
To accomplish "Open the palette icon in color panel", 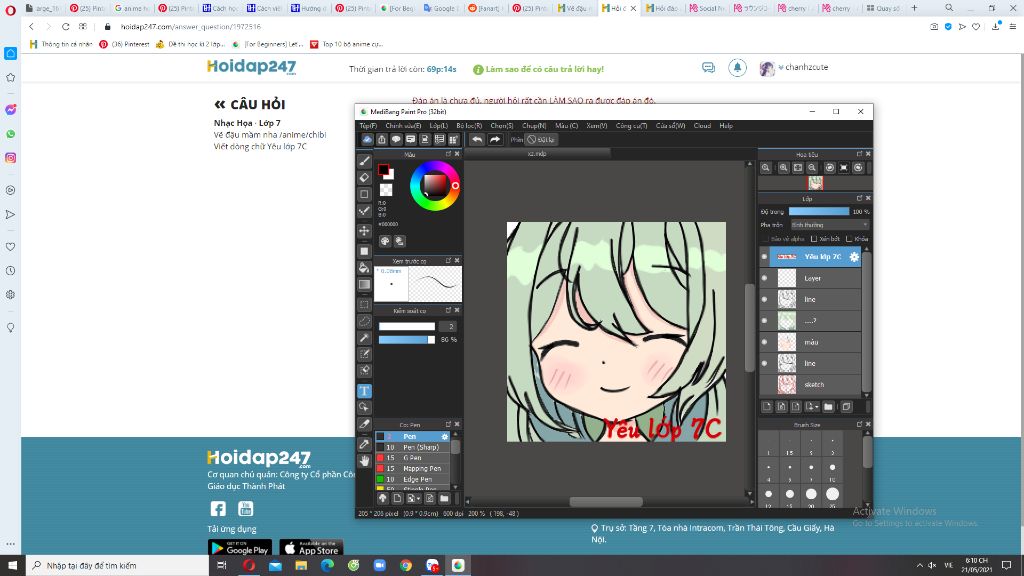I will (x=385, y=241).
